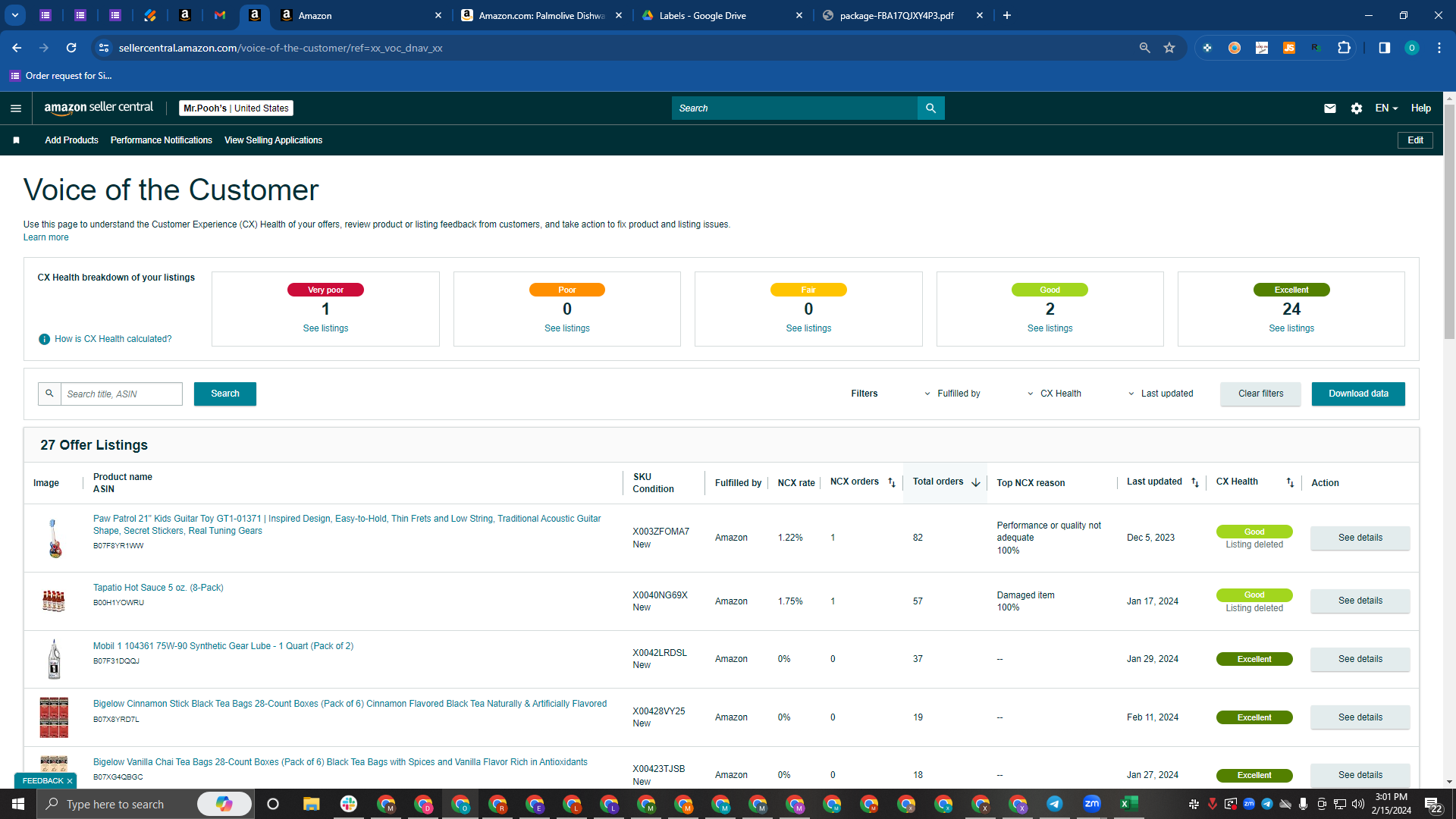Image resolution: width=1456 pixels, height=819 pixels.
Task: Open View Selling Applications menu item
Action: (273, 140)
